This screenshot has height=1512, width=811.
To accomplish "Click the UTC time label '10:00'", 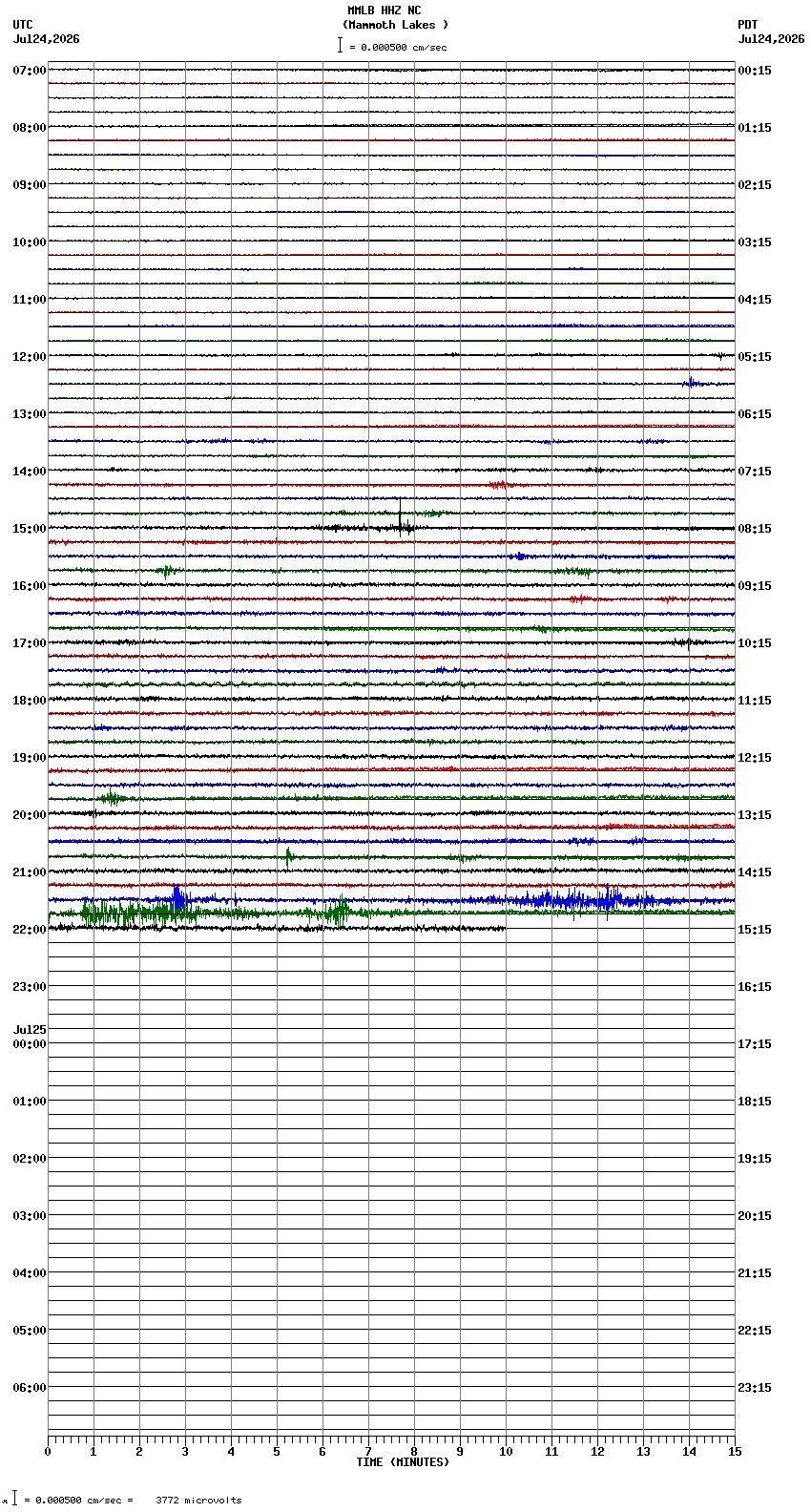I will click(30, 242).
